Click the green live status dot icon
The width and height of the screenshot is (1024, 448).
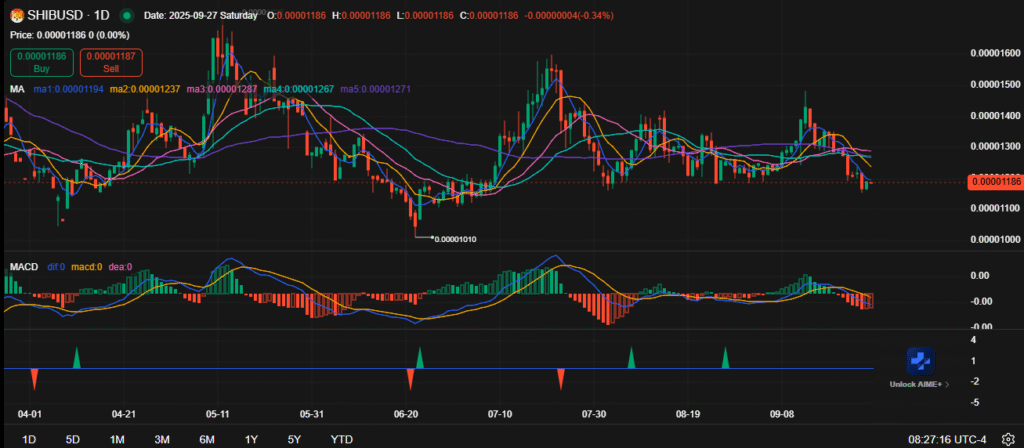tap(127, 14)
